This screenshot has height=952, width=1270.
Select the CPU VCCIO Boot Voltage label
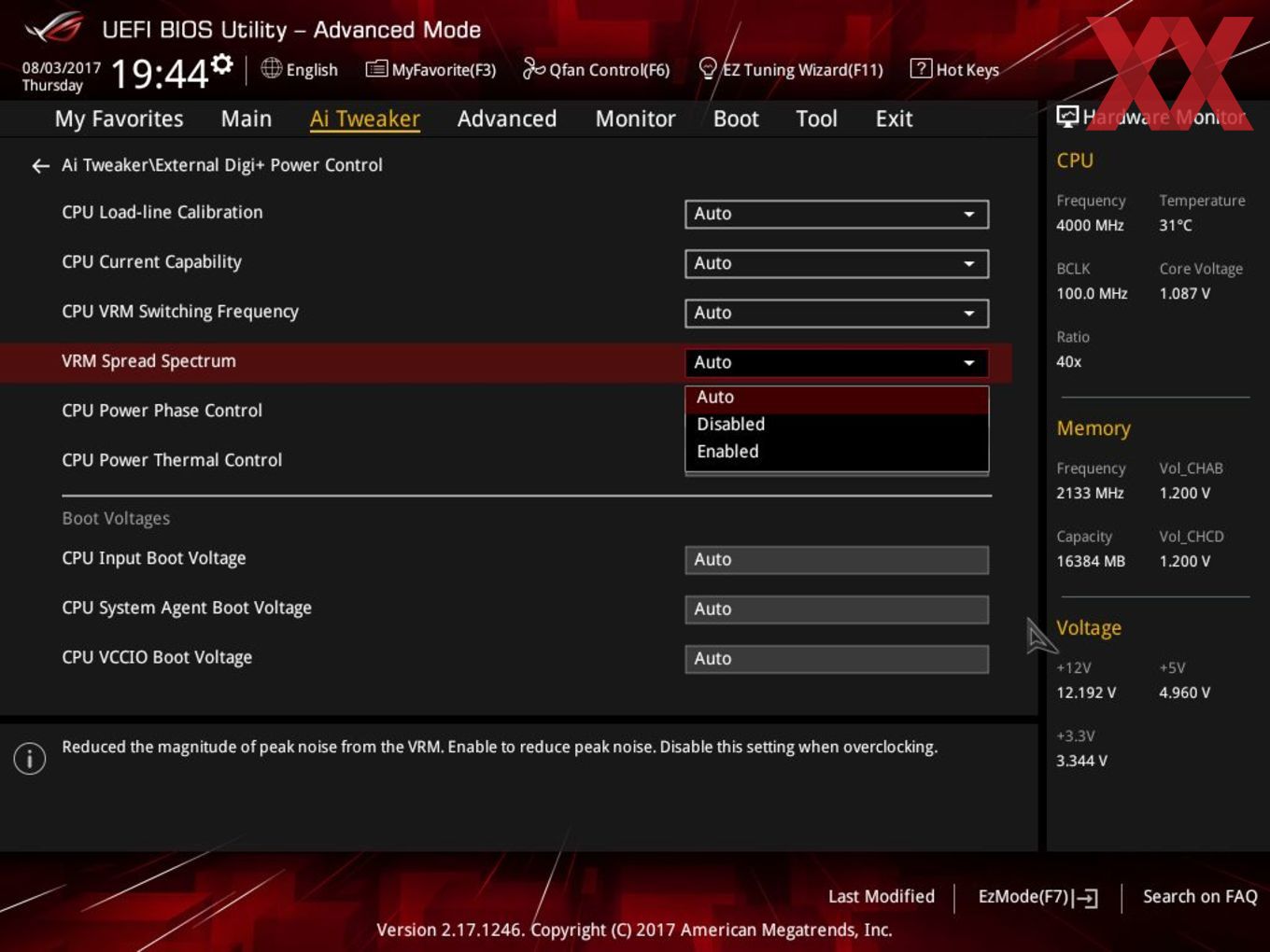157,657
